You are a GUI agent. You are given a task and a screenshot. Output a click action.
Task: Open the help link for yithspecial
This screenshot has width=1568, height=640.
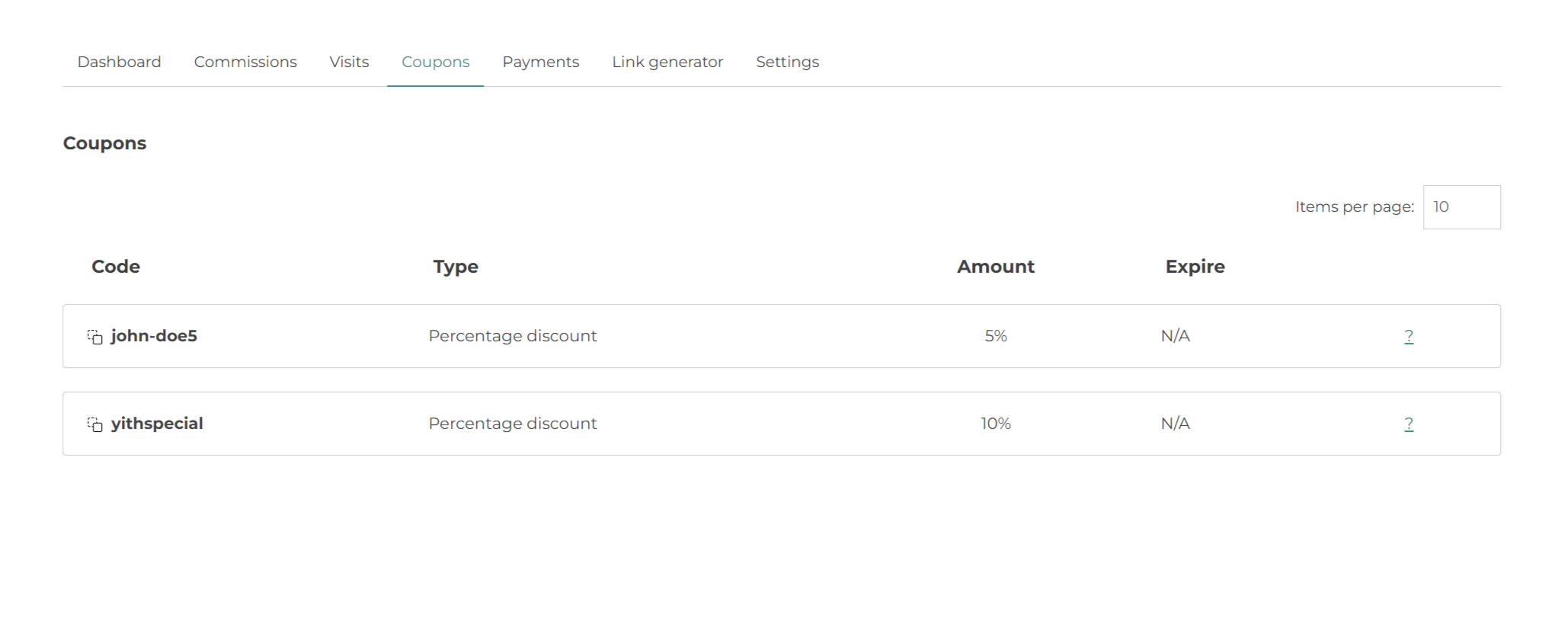click(x=1408, y=424)
